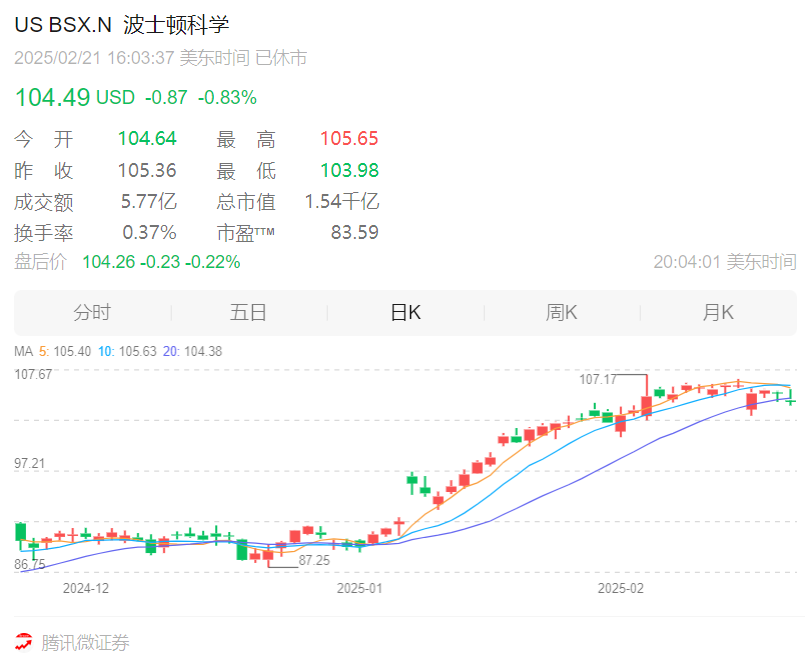Viewport: 805px width, 669px height.
Task: Click the y-axis label 97.21
Action: 30,464
